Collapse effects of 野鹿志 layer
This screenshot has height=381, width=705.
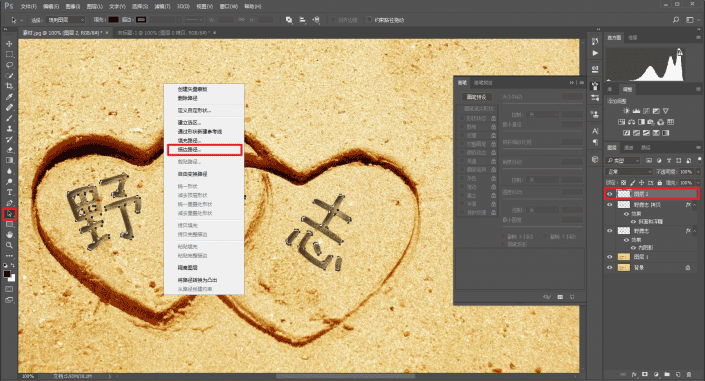pos(696,231)
